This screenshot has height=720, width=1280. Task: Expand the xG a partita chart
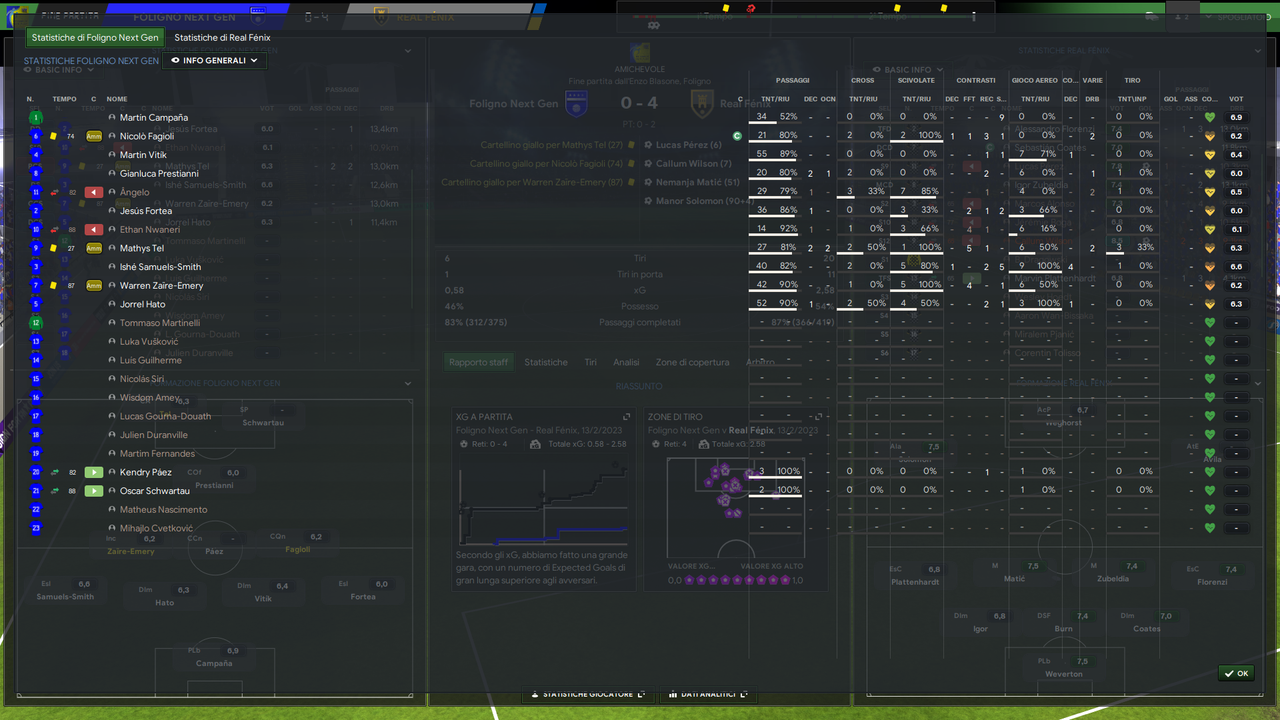[627, 416]
